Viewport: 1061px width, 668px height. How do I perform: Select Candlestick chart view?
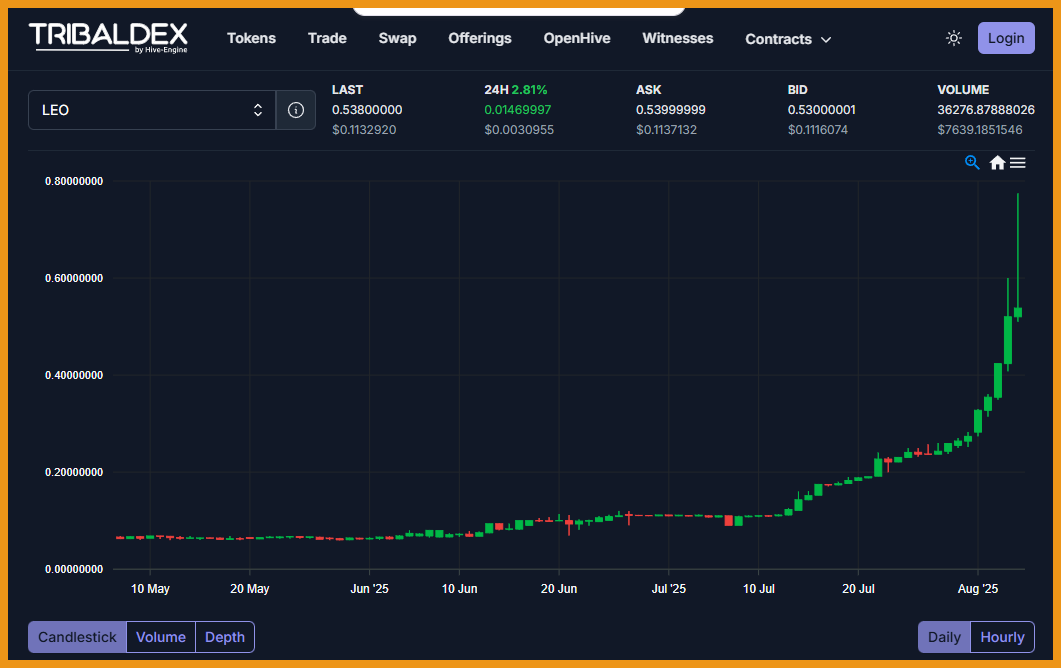click(77, 637)
